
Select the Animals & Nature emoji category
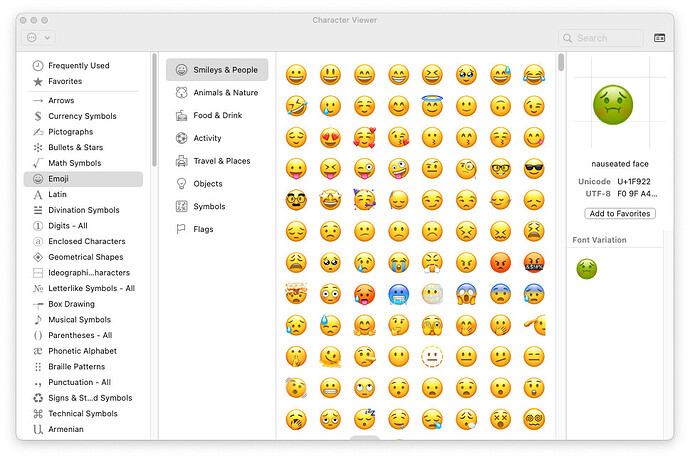217,93
